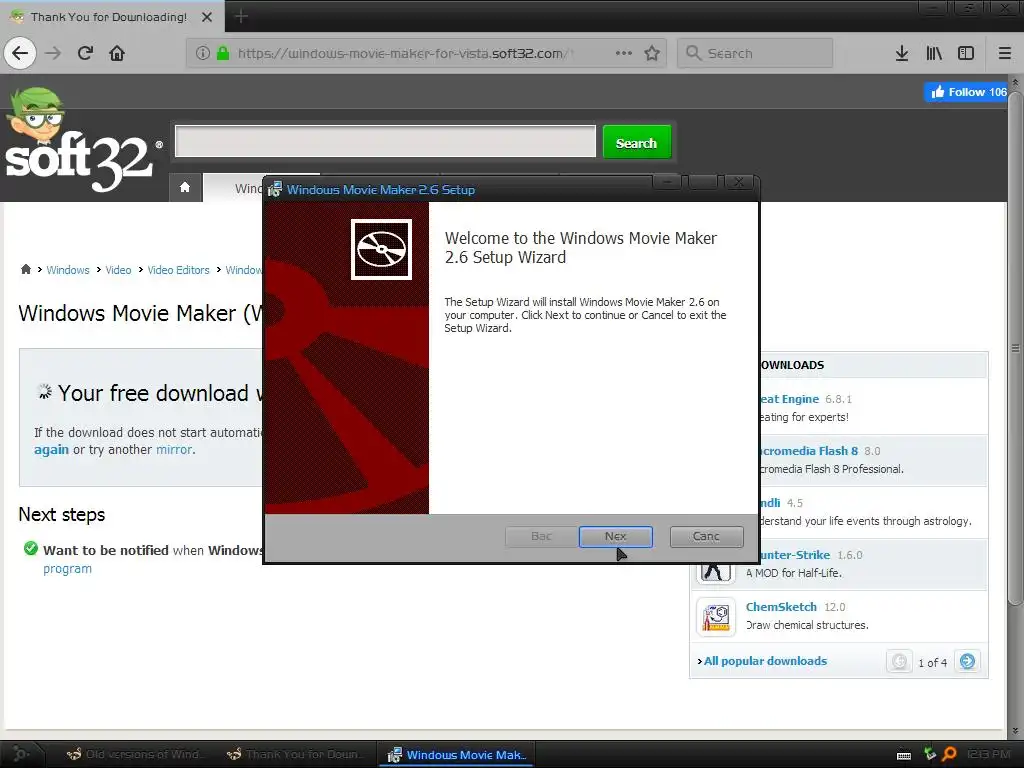
Task: Click the 'again' download link
Action: 51,449
